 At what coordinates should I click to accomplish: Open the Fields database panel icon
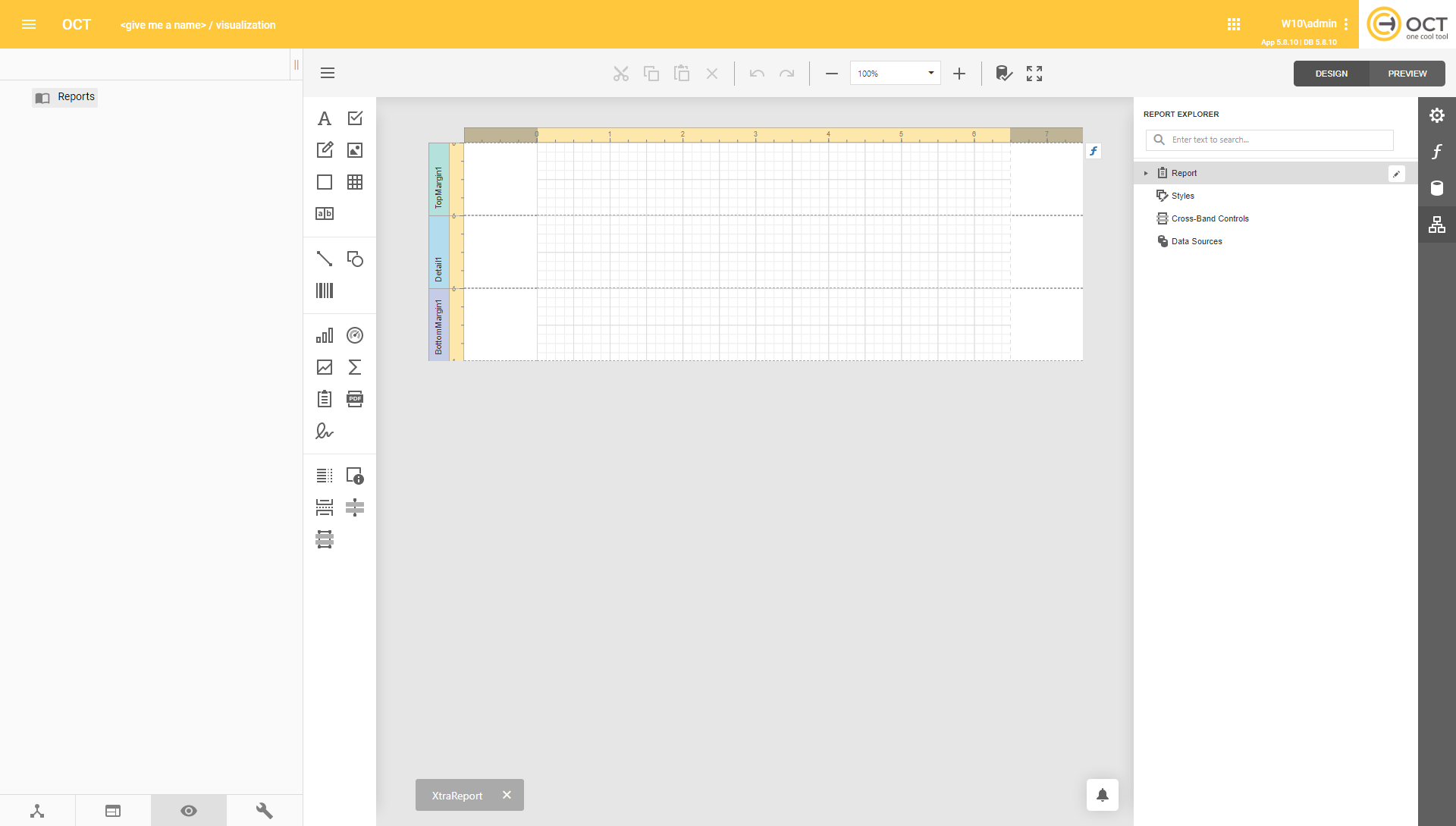(x=1437, y=188)
